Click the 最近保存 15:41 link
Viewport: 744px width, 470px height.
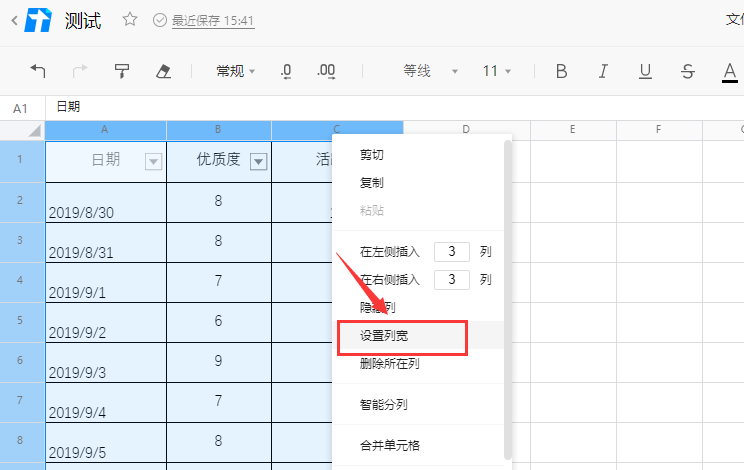(x=212, y=20)
